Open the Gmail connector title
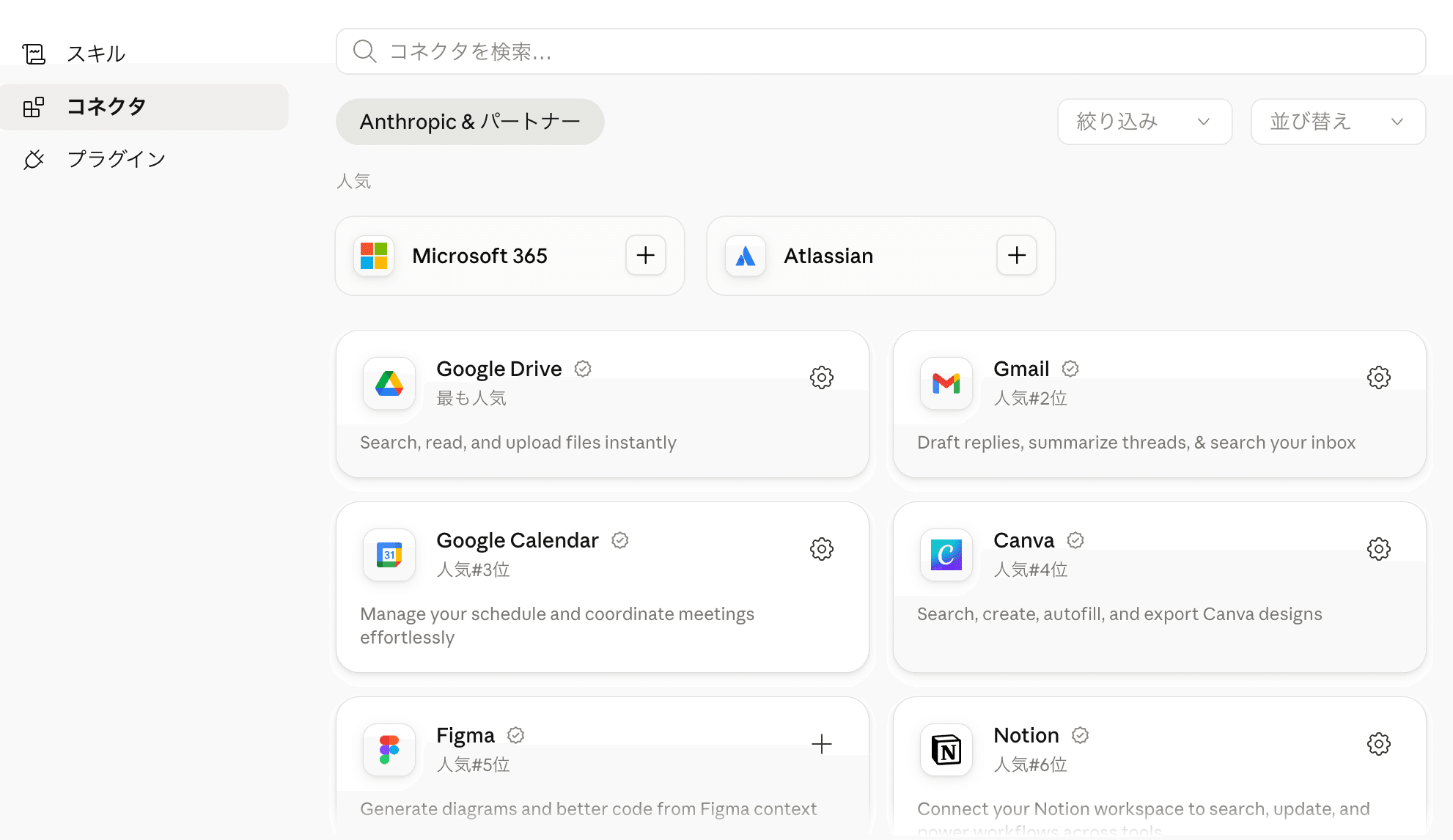Viewport: 1453px width, 840px height. (1021, 369)
